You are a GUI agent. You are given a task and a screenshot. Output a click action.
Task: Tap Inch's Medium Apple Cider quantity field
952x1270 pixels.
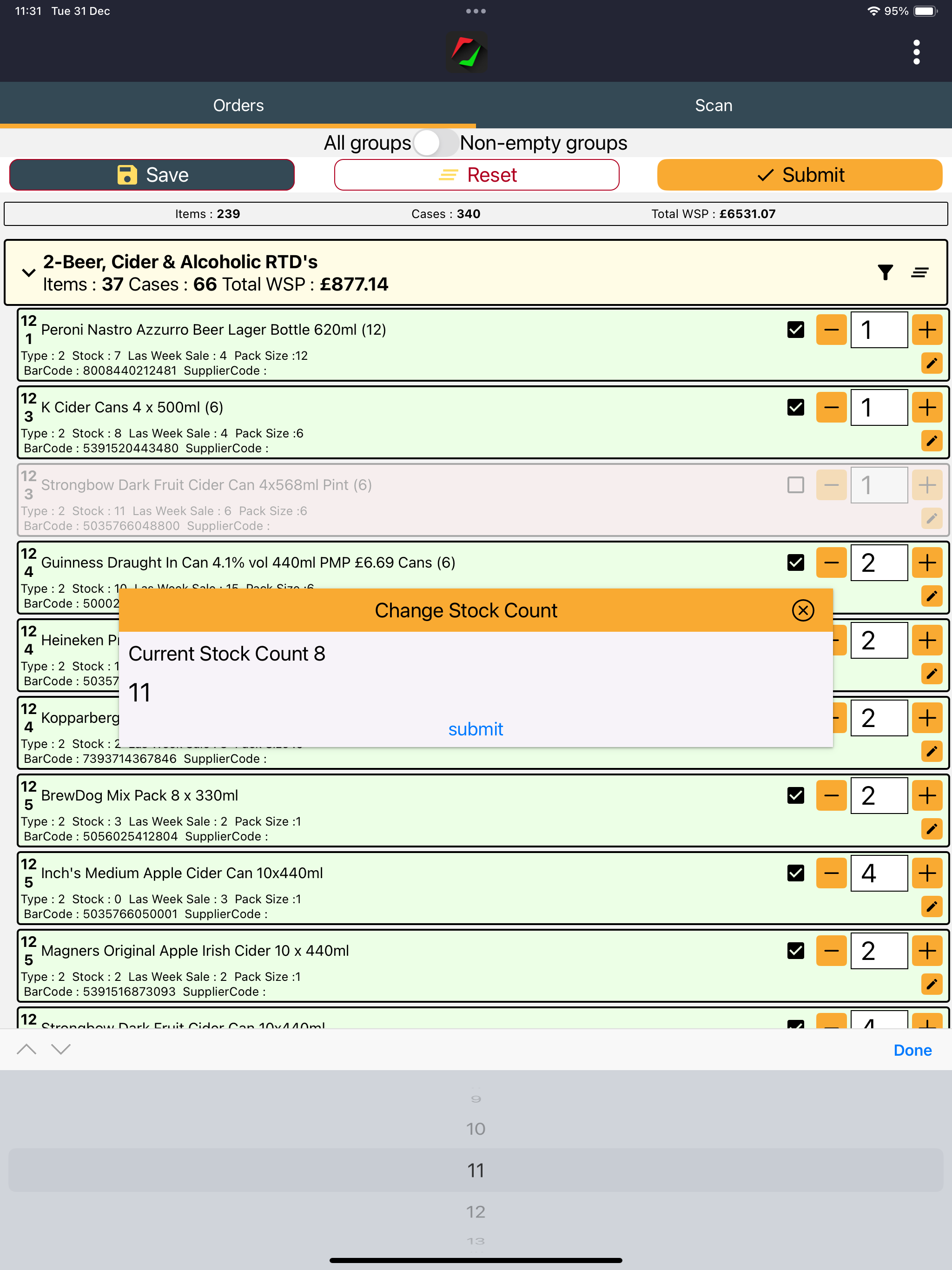pos(879,873)
